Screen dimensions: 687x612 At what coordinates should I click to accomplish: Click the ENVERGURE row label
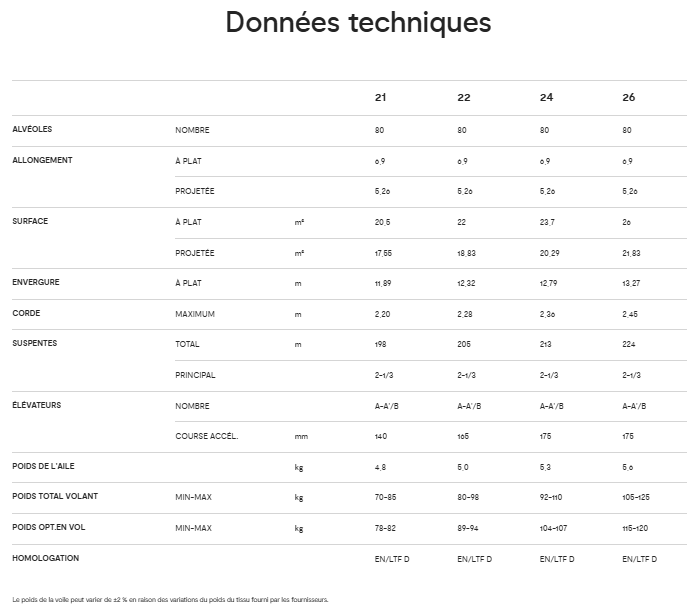[36, 282]
